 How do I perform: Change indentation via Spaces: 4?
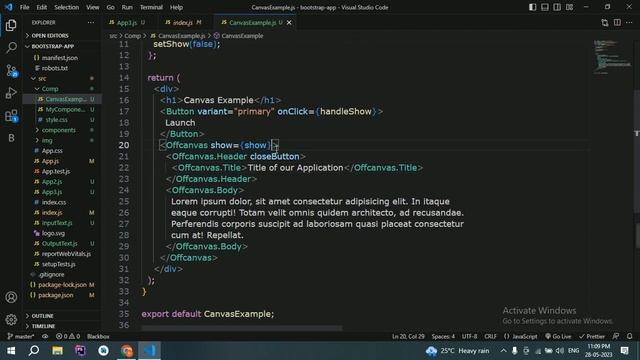(443, 336)
